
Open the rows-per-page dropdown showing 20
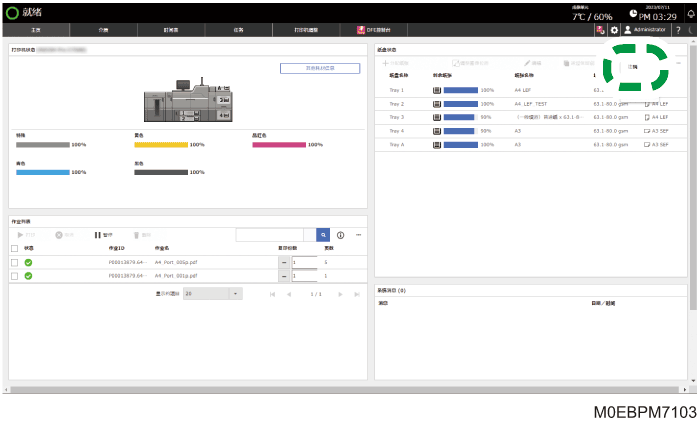coord(212,294)
